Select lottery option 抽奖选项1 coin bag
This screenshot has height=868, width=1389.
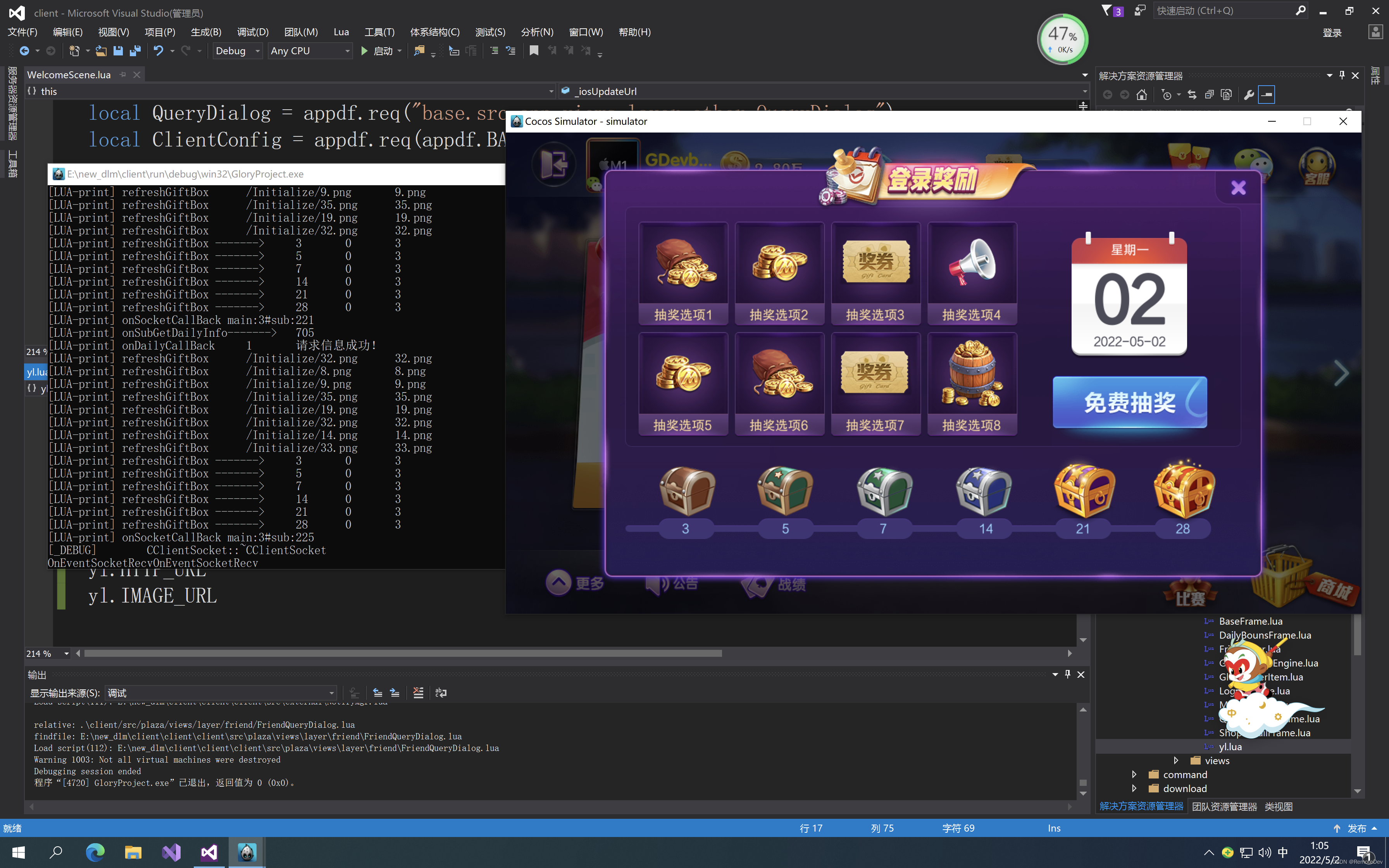coord(683,273)
